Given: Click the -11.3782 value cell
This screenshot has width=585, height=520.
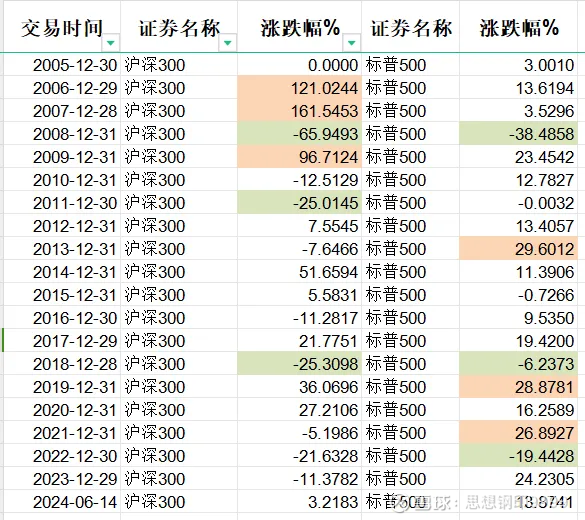Looking at the screenshot, I should (299, 479).
